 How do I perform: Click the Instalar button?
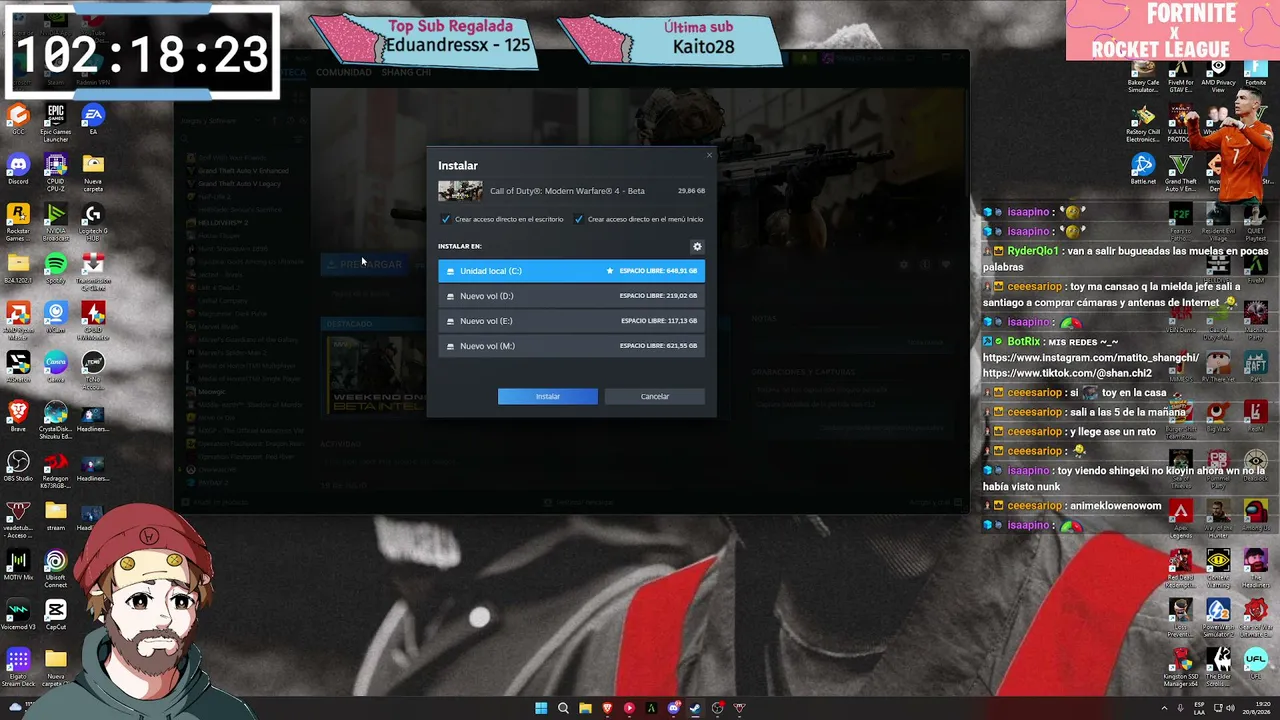[x=548, y=397]
